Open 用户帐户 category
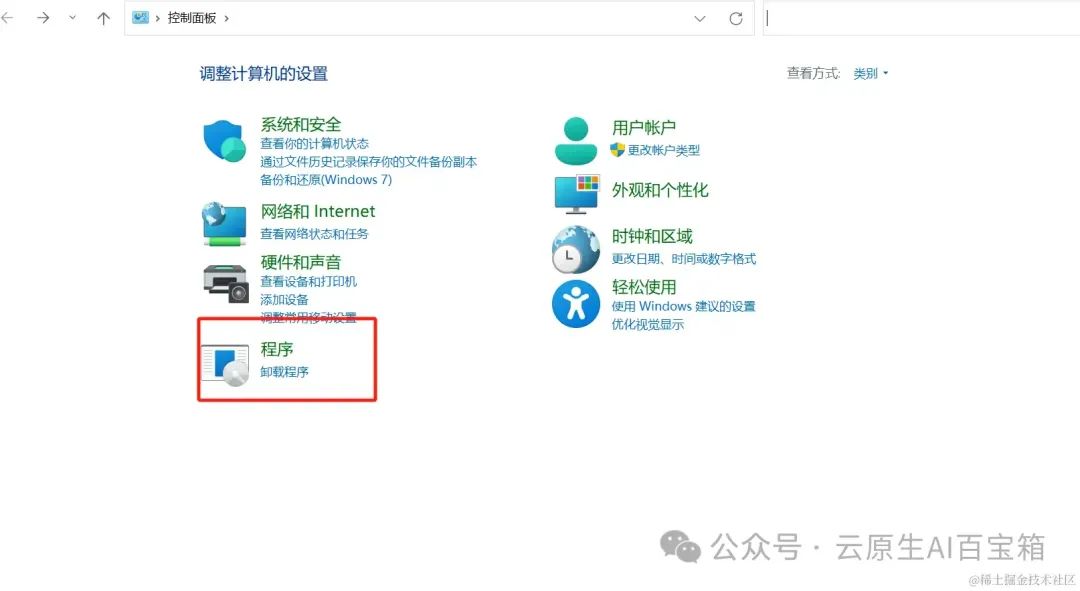This screenshot has width=1080, height=591. pos(643,127)
